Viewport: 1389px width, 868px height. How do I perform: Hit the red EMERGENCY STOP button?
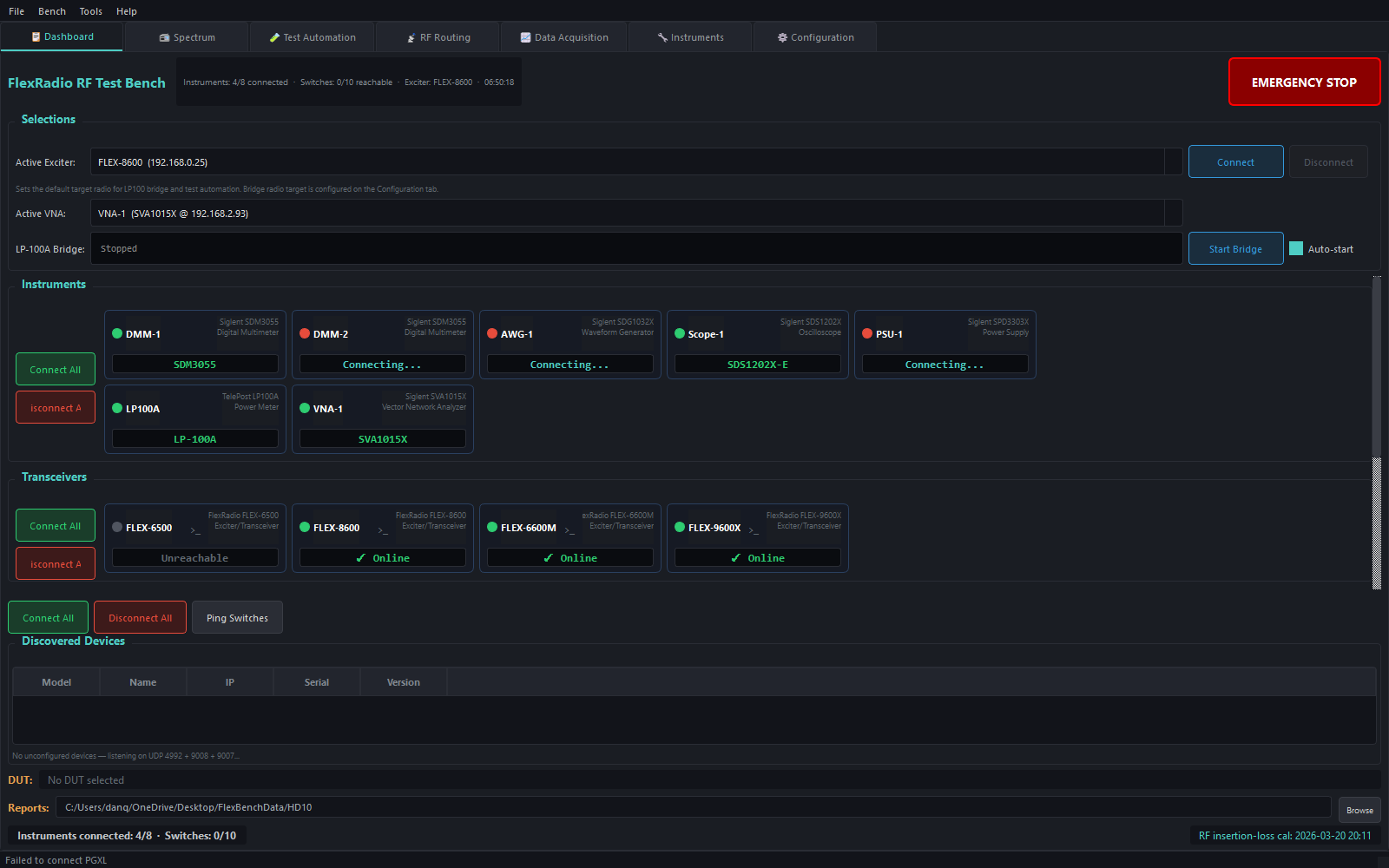(1304, 82)
